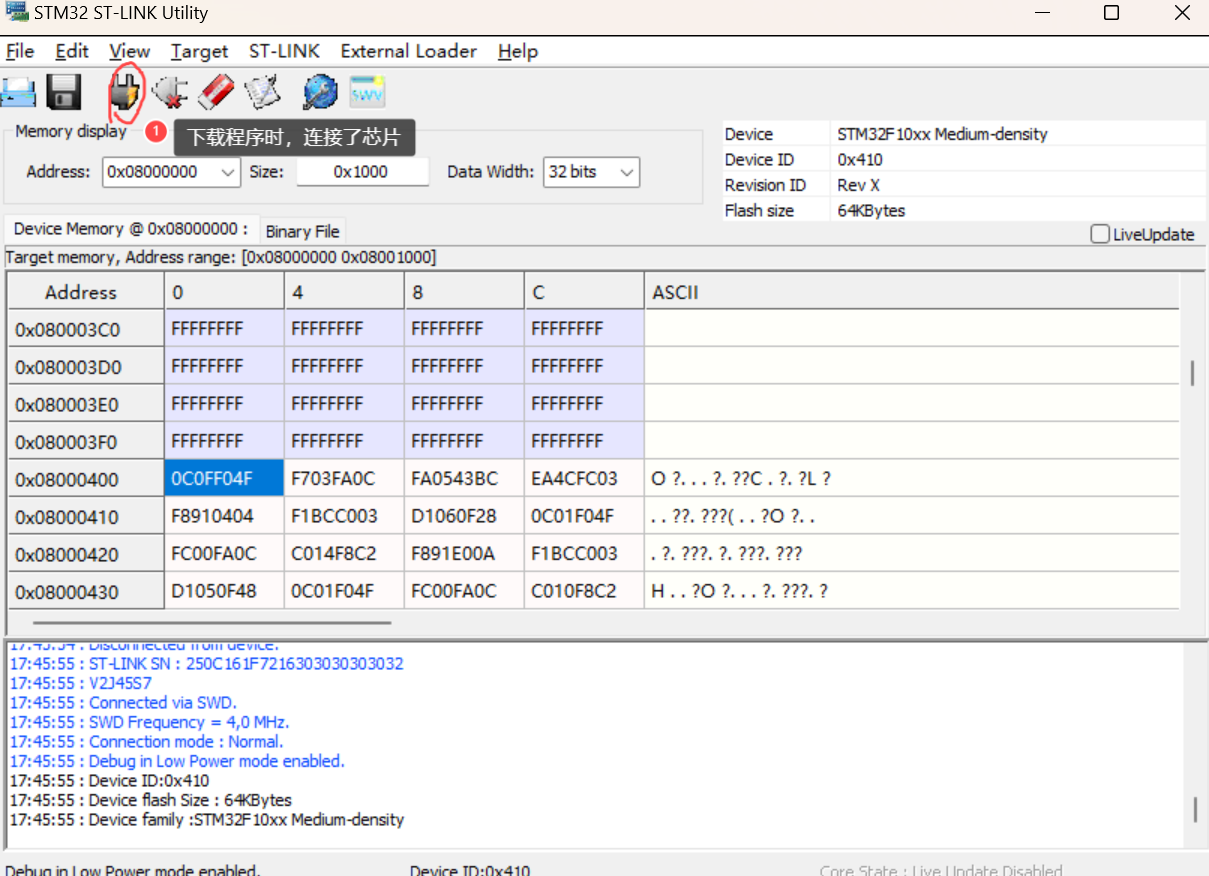Select memory cell D1060F28
The image size is (1209, 876).
(x=464, y=517)
